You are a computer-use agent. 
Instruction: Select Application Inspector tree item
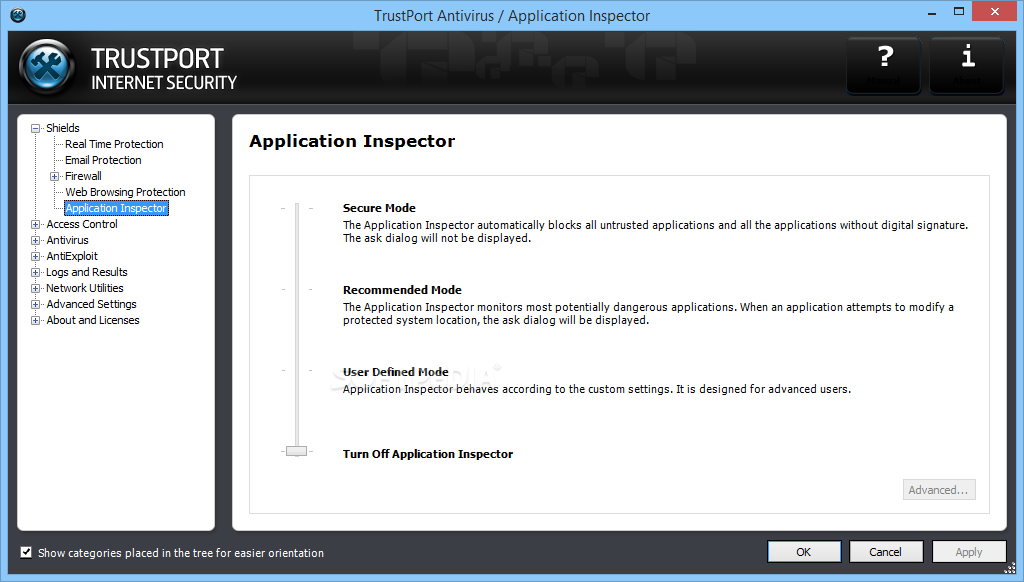click(x=116, y=208)
